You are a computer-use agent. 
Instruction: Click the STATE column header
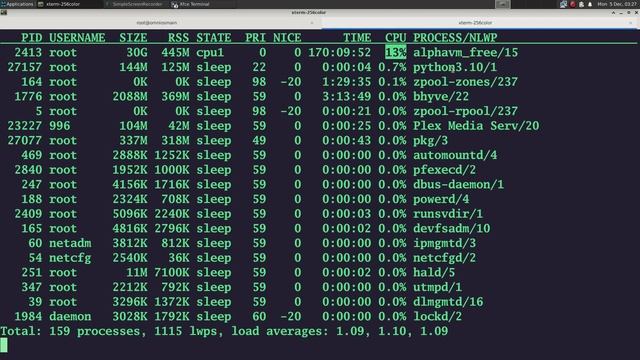tap(214, 38)
